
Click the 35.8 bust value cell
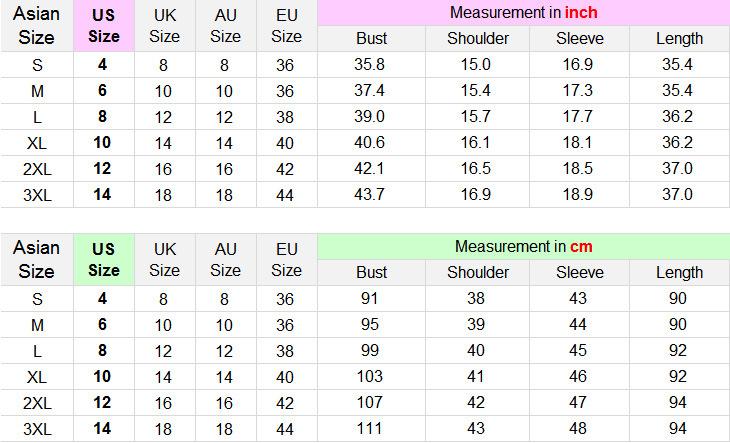[371, 64]
